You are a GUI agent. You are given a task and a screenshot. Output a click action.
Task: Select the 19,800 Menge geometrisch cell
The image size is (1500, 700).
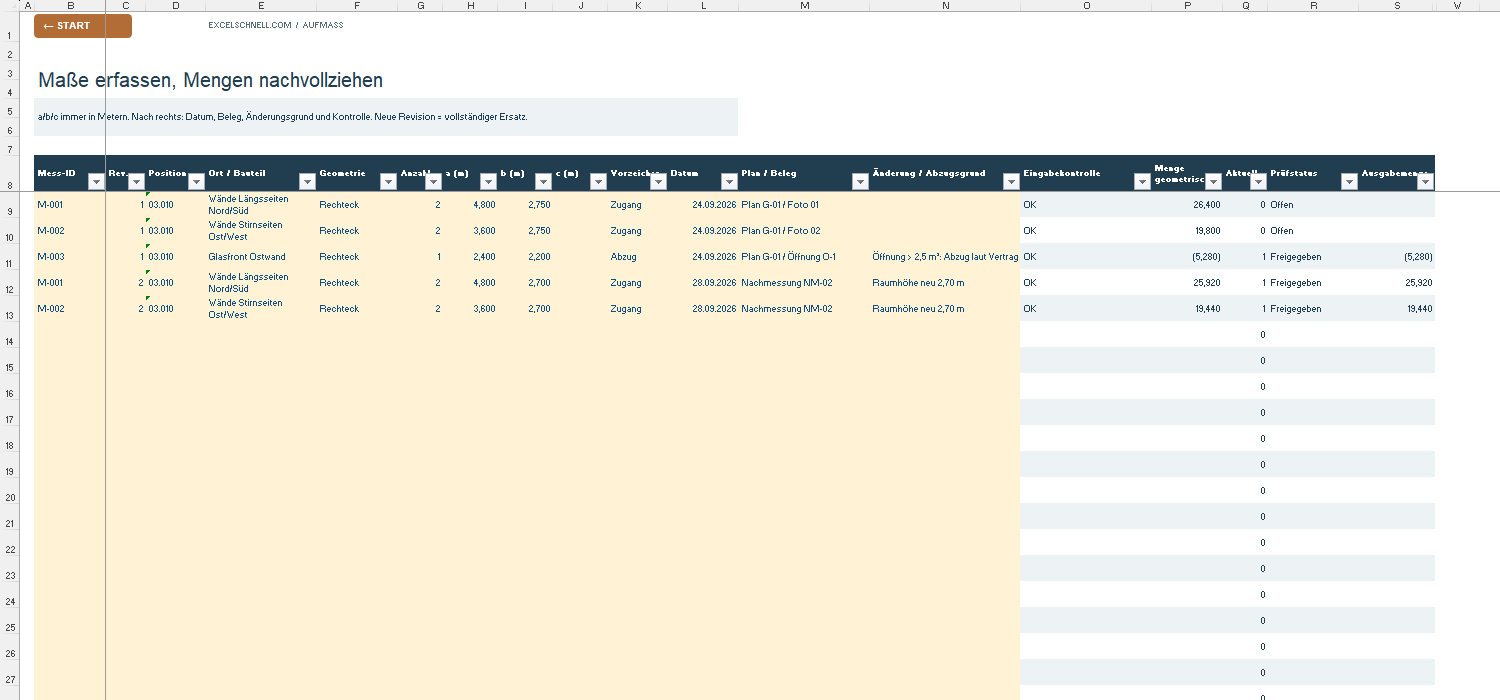1187,231
